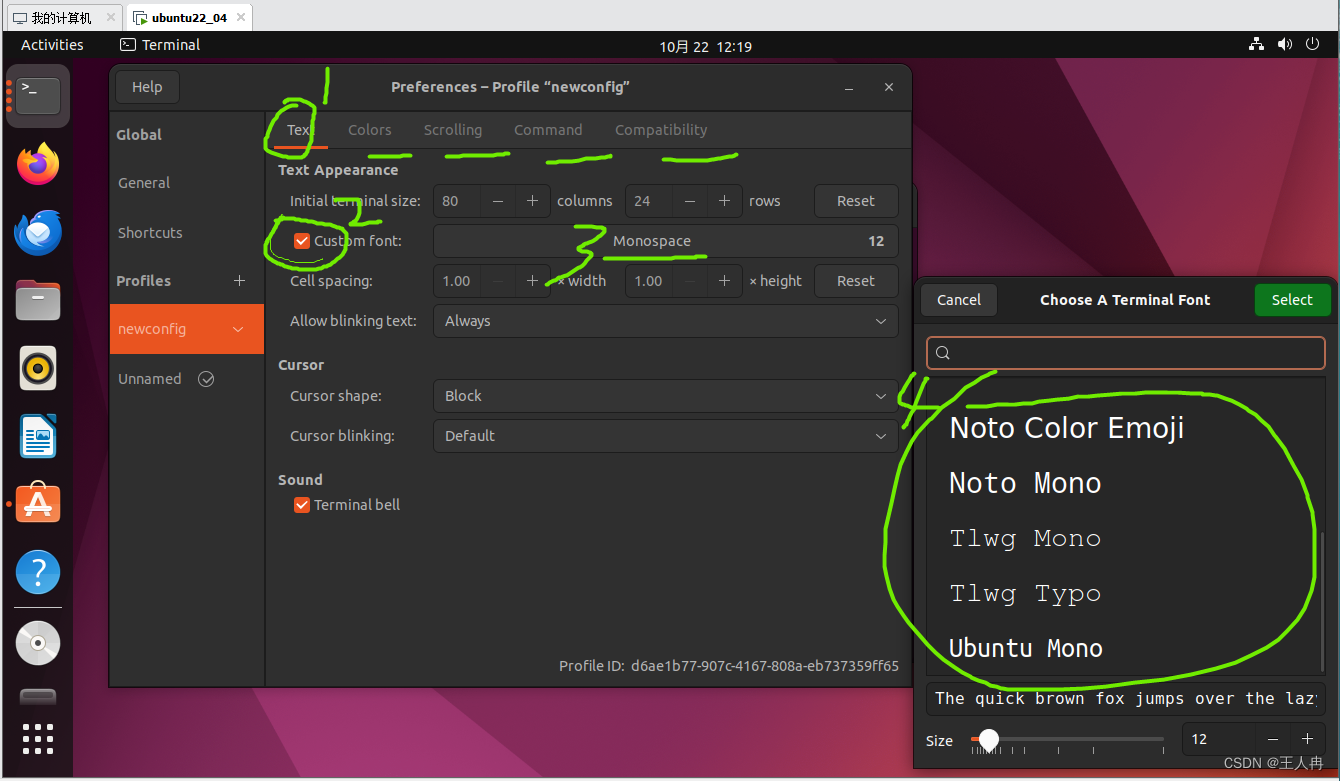Select the Unnamed profile
Viewport: 1340px width, 781px height.
(x=186, y=379)
